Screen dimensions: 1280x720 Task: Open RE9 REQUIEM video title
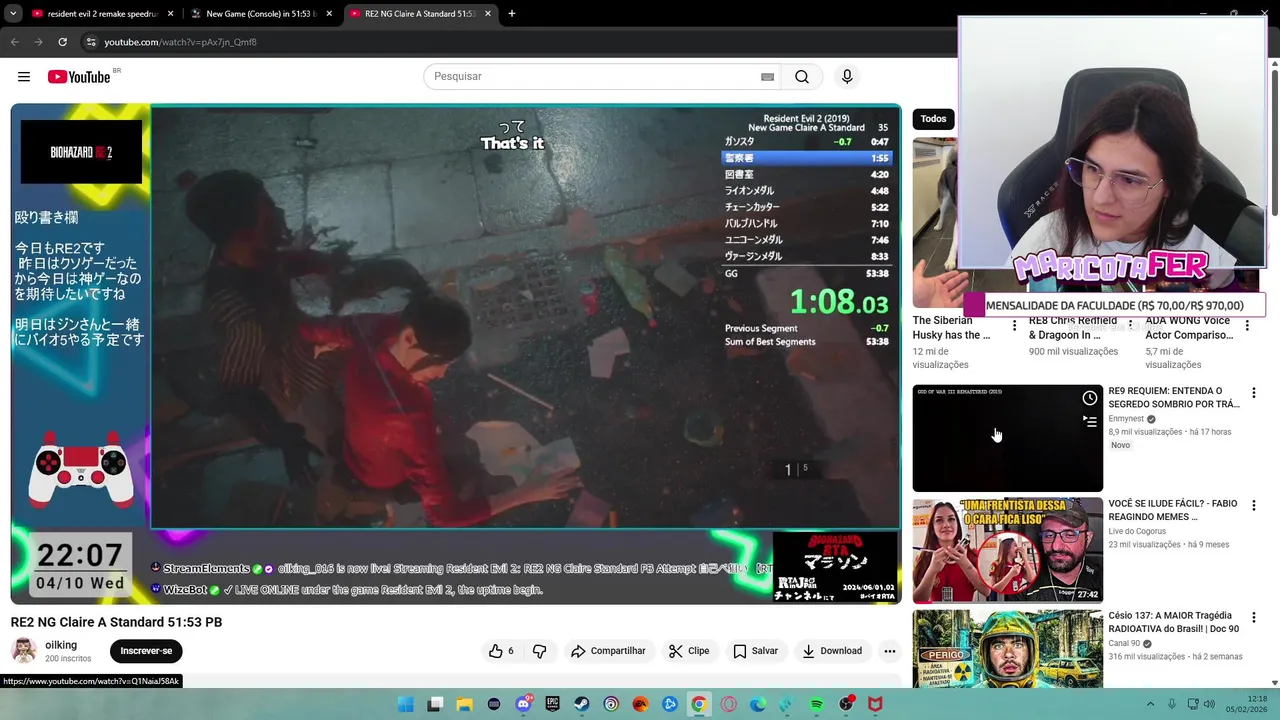1174,398
